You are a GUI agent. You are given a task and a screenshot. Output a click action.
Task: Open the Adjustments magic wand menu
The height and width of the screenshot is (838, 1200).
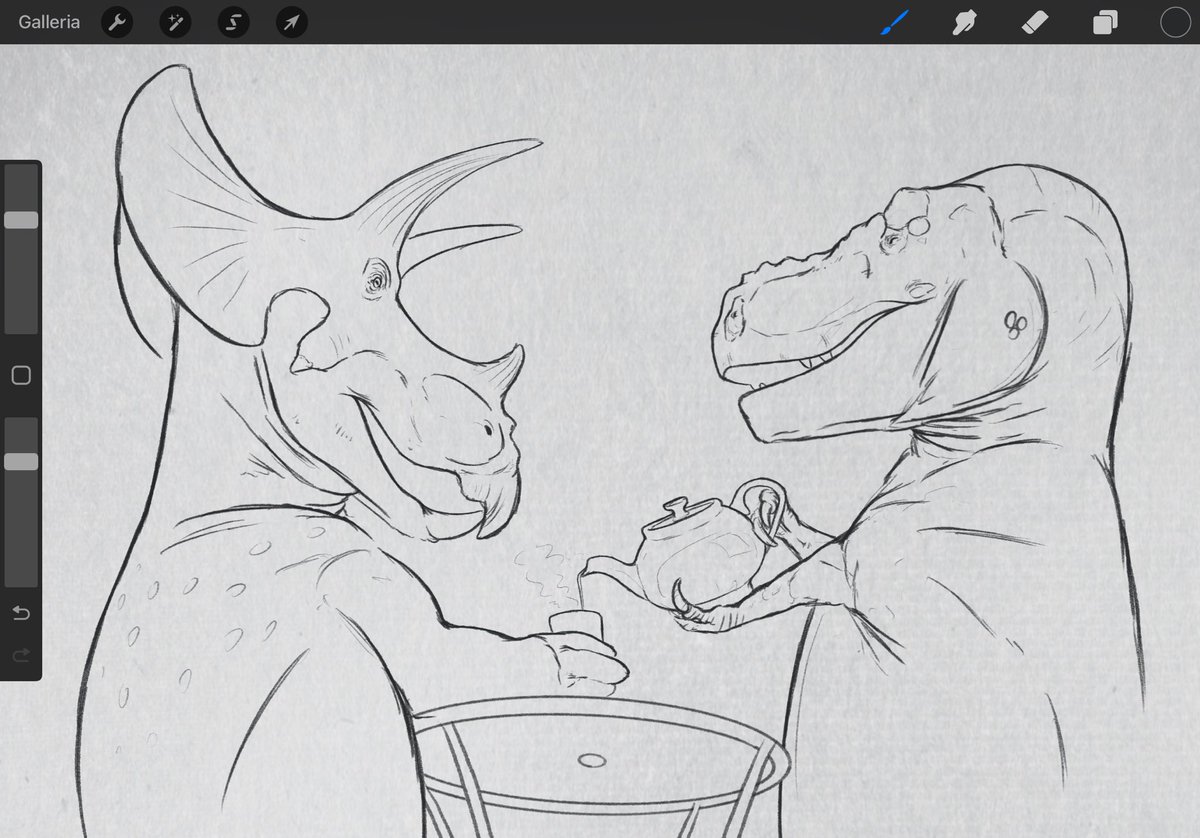[x=175, y=23]
